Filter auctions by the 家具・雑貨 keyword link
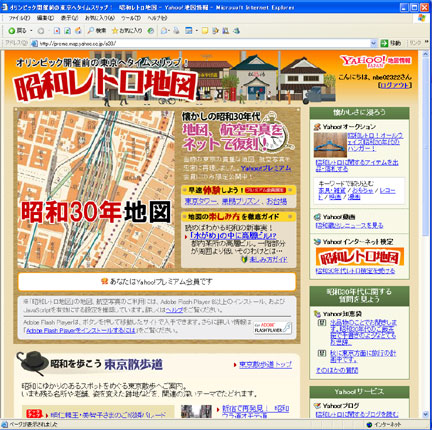Image resolution: width=432 pixels, height=430 pixels. pyautogui.click(x=332, y=191)
